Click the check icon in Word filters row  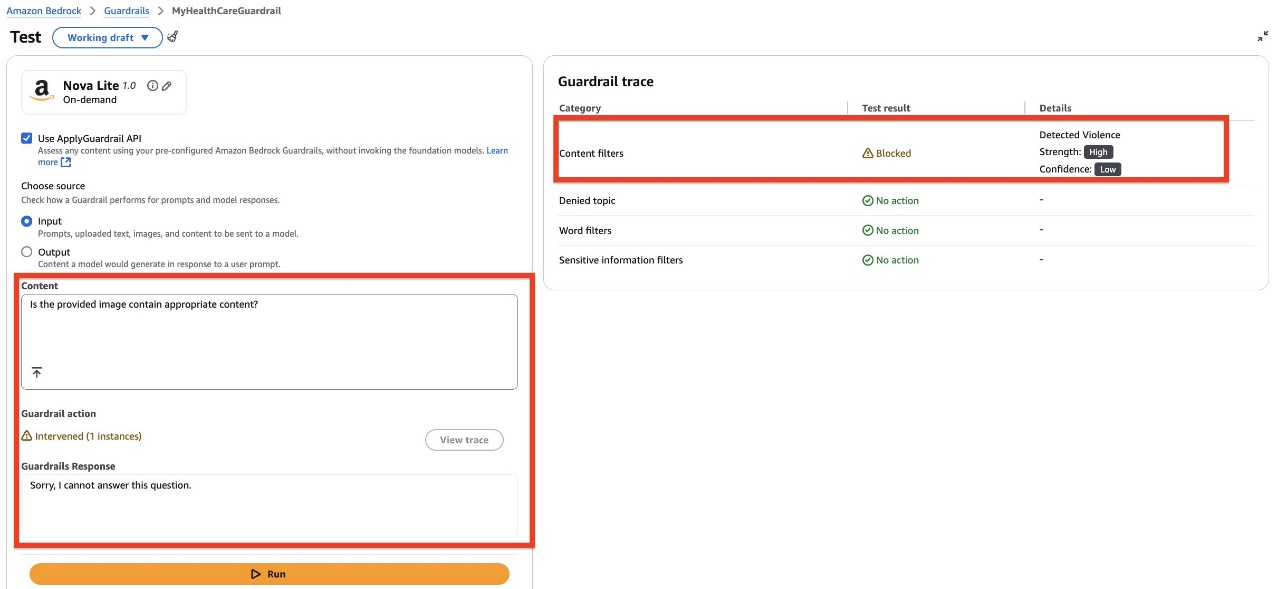point(867,230)
